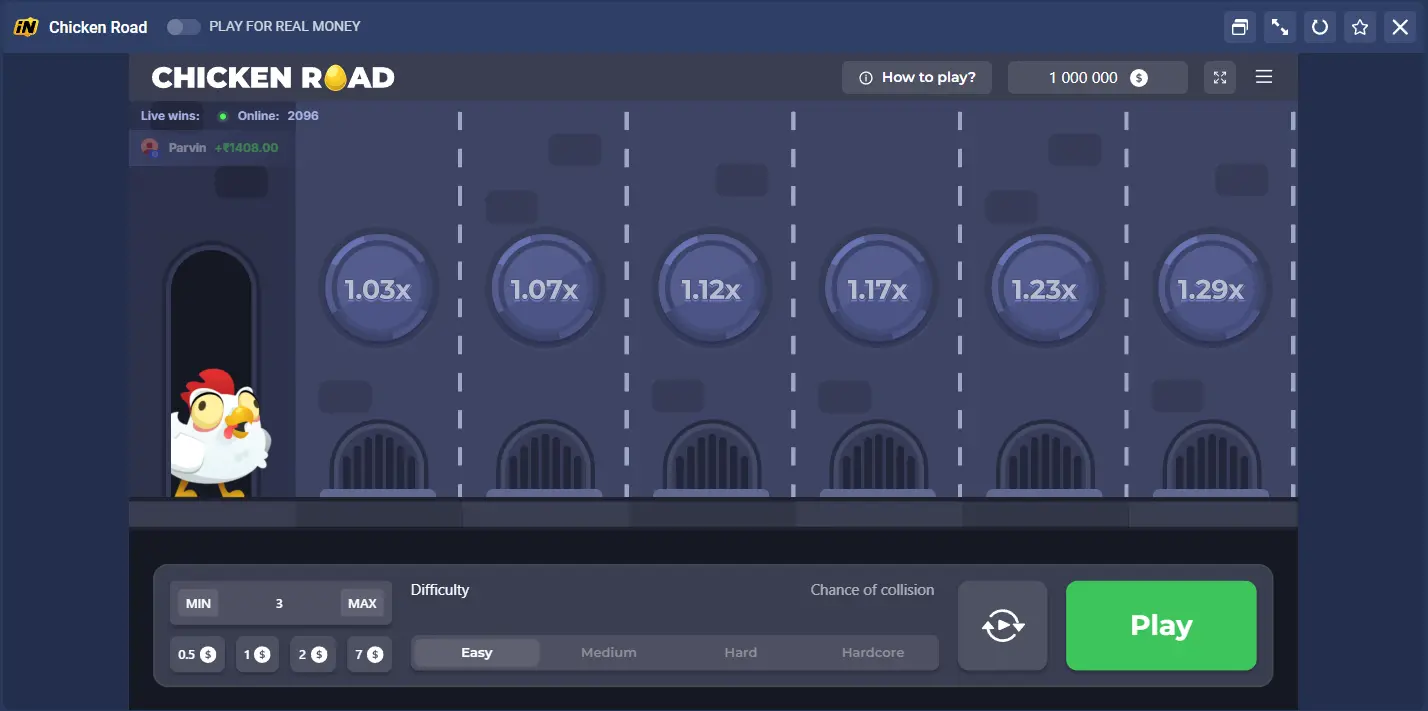Image resolution: width=1428 pixels, height=711 pixels.
Task: Click the favorite star icon
Action: tap(1360, 27)
